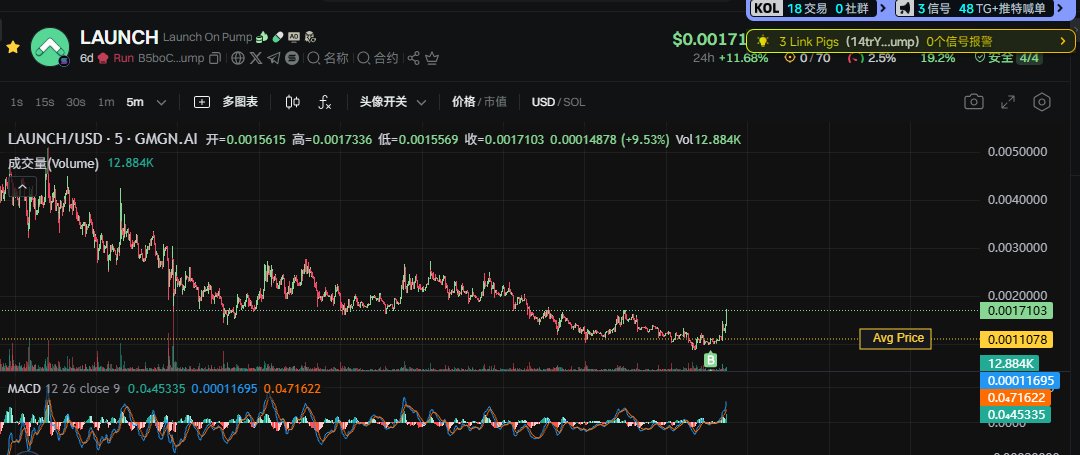Expand chart to fullscreen
This screenshot has height=455, width=1080.
[x=1008, y=102]
